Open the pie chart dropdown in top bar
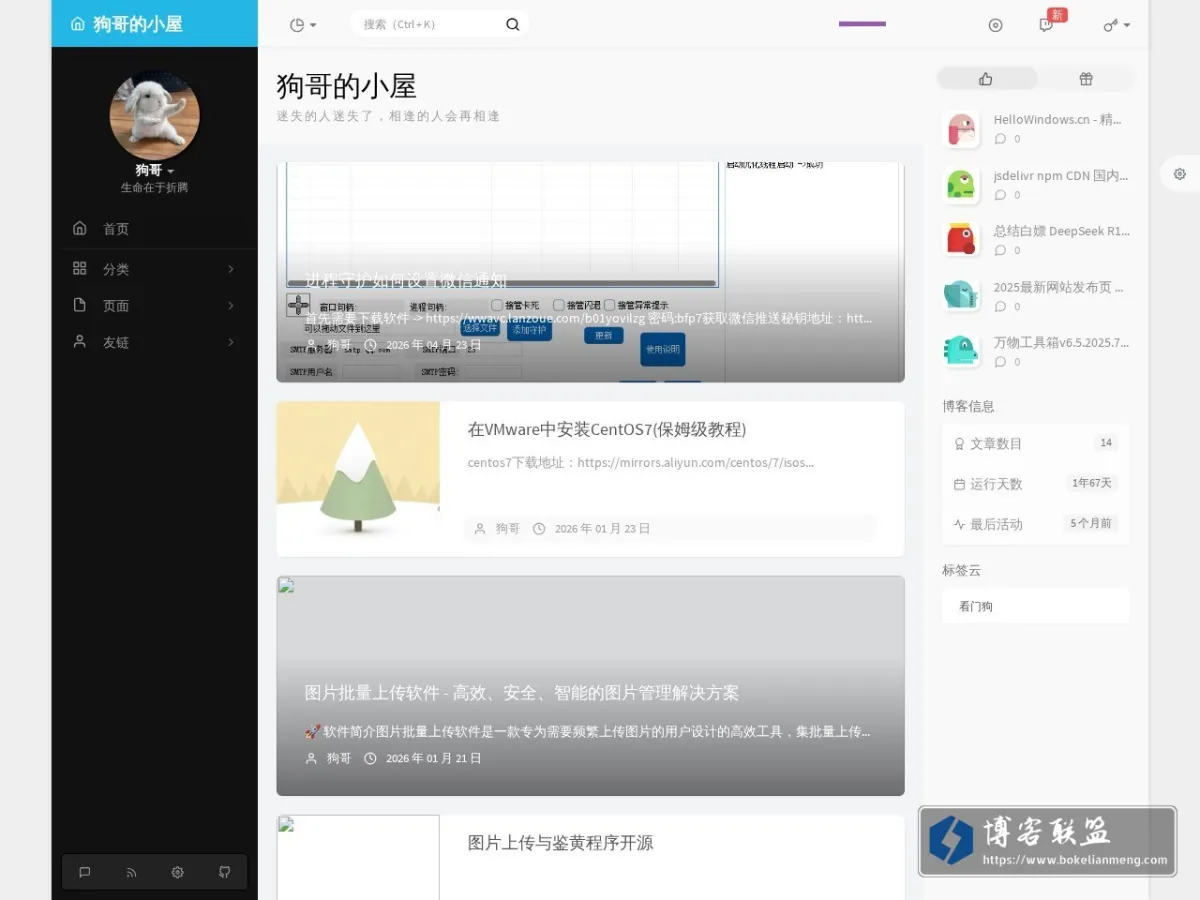Viewport: 1200px width, 900px height. pyautogui.click(x=302, y=25)
